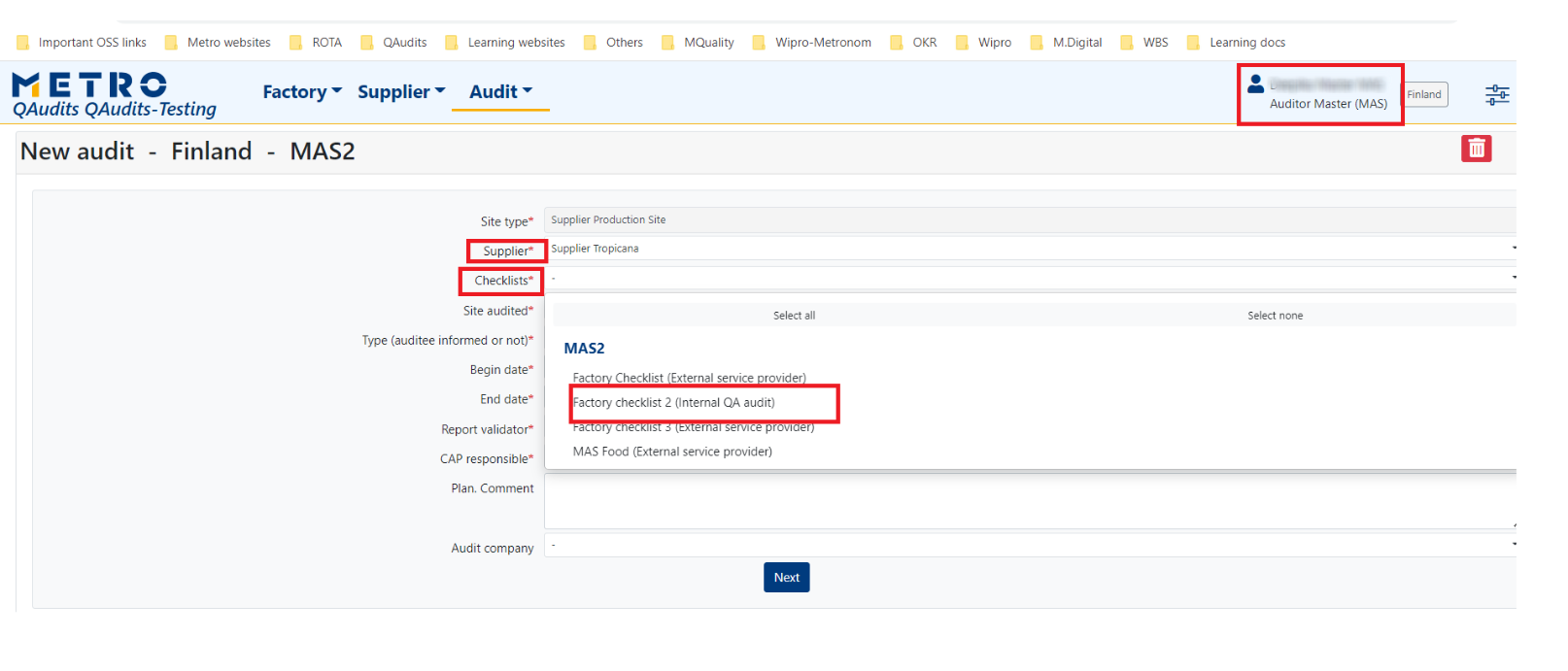Open the Others bookmark folder
Screen dimensions: 1568x671
613,43
